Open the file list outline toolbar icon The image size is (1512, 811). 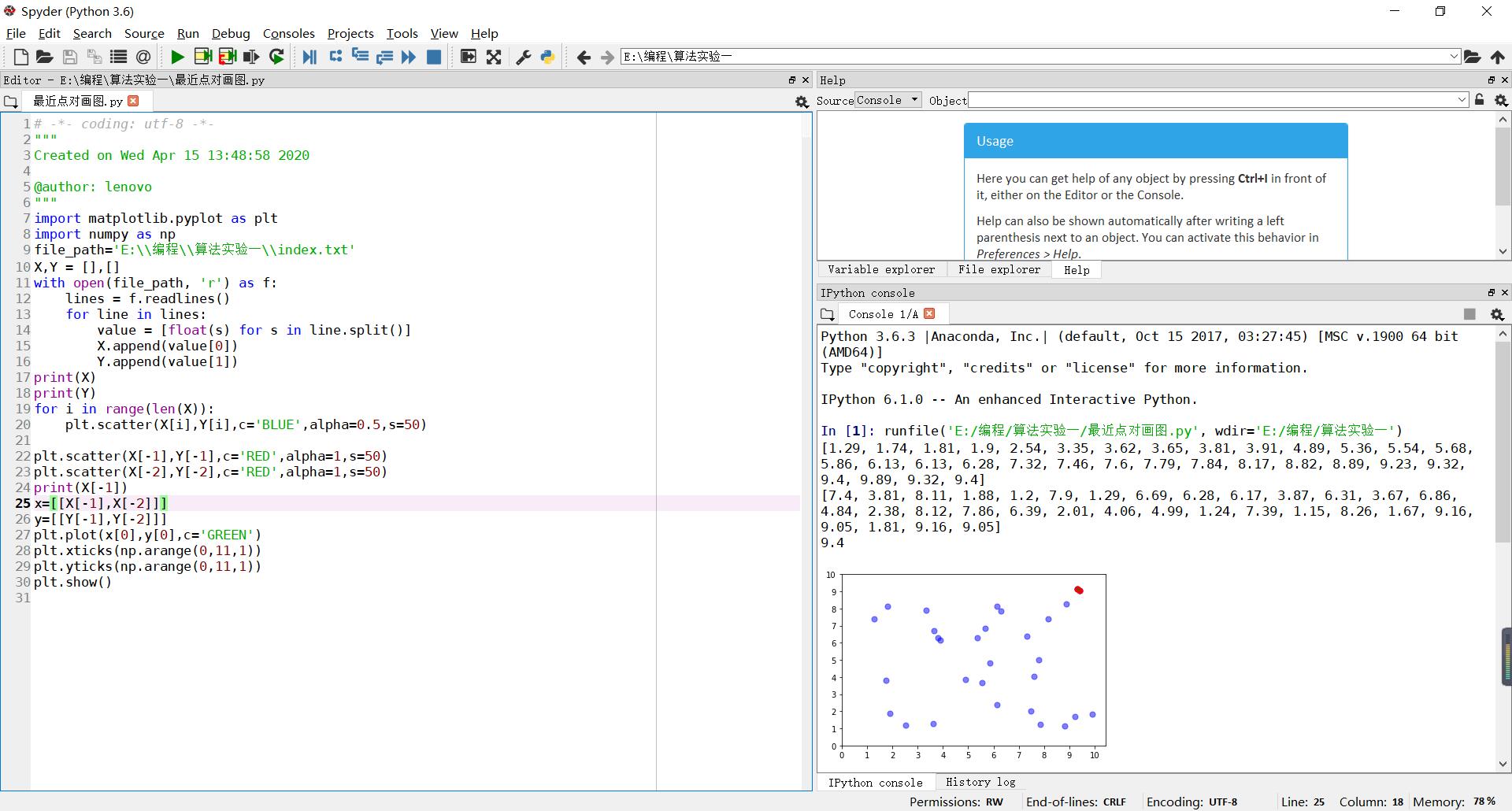118,57
